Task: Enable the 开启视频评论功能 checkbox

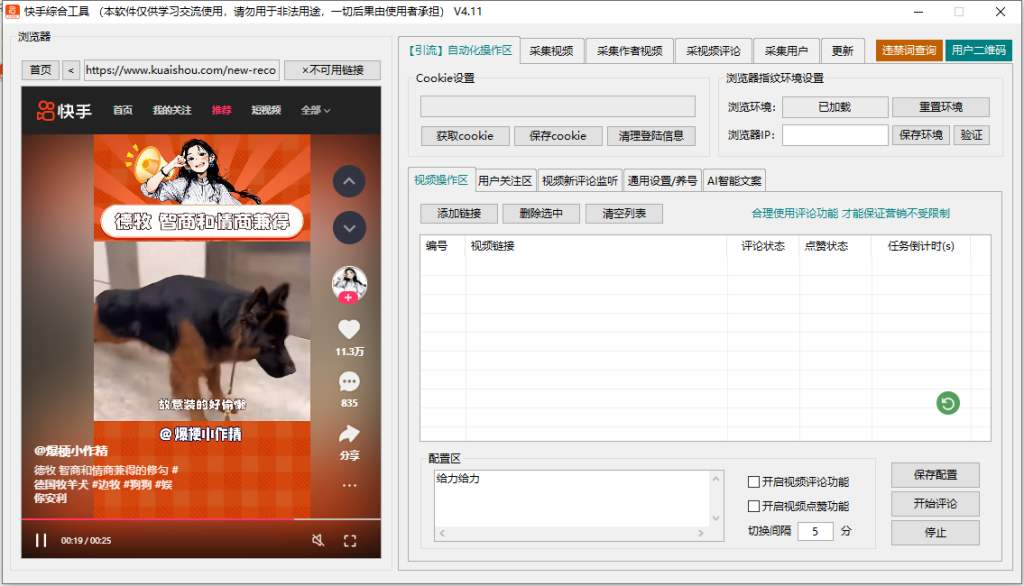Action: 755,482
